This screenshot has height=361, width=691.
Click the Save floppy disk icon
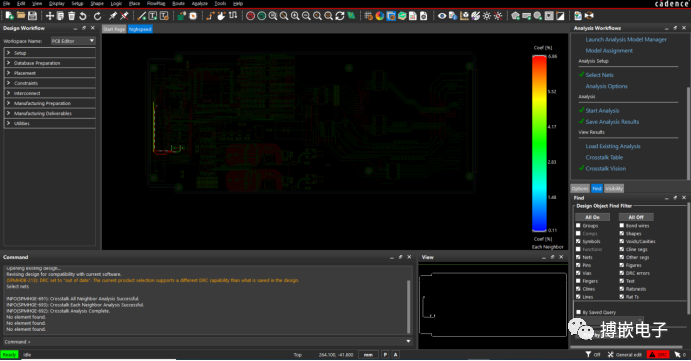coord(32,16)
